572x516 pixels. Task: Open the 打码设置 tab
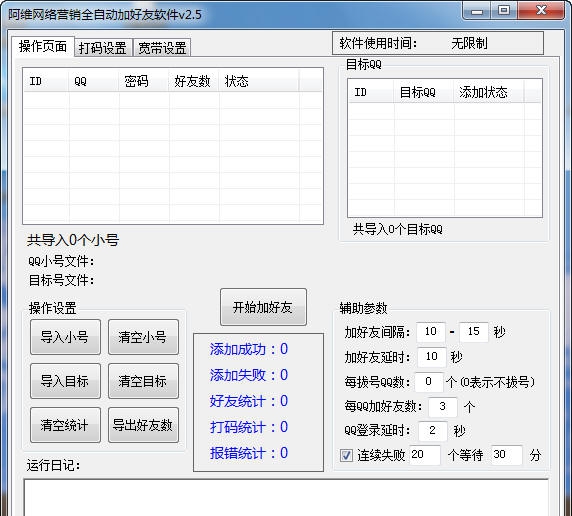coord(103,48)
